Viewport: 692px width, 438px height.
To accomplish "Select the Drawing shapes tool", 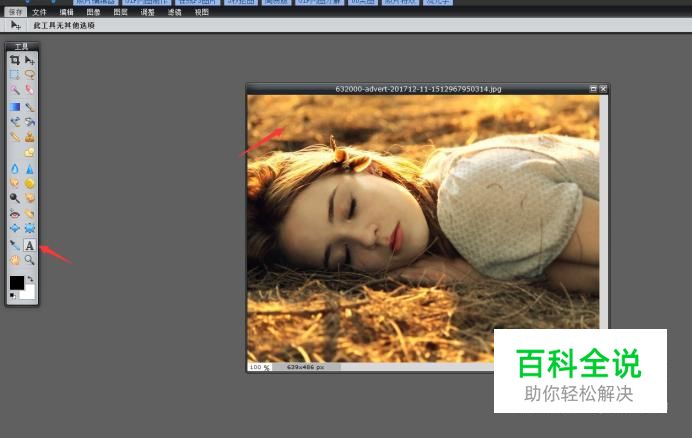I will click(30, 153).
